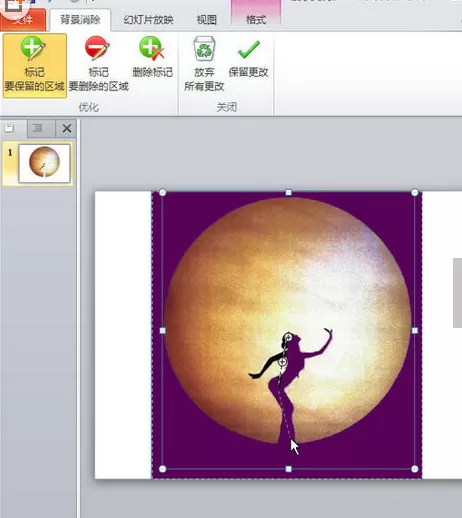The image size is (462, 518).
Task: Close the slide thumbnail pane
Action: pyautogui.click(x=67, y=128)
